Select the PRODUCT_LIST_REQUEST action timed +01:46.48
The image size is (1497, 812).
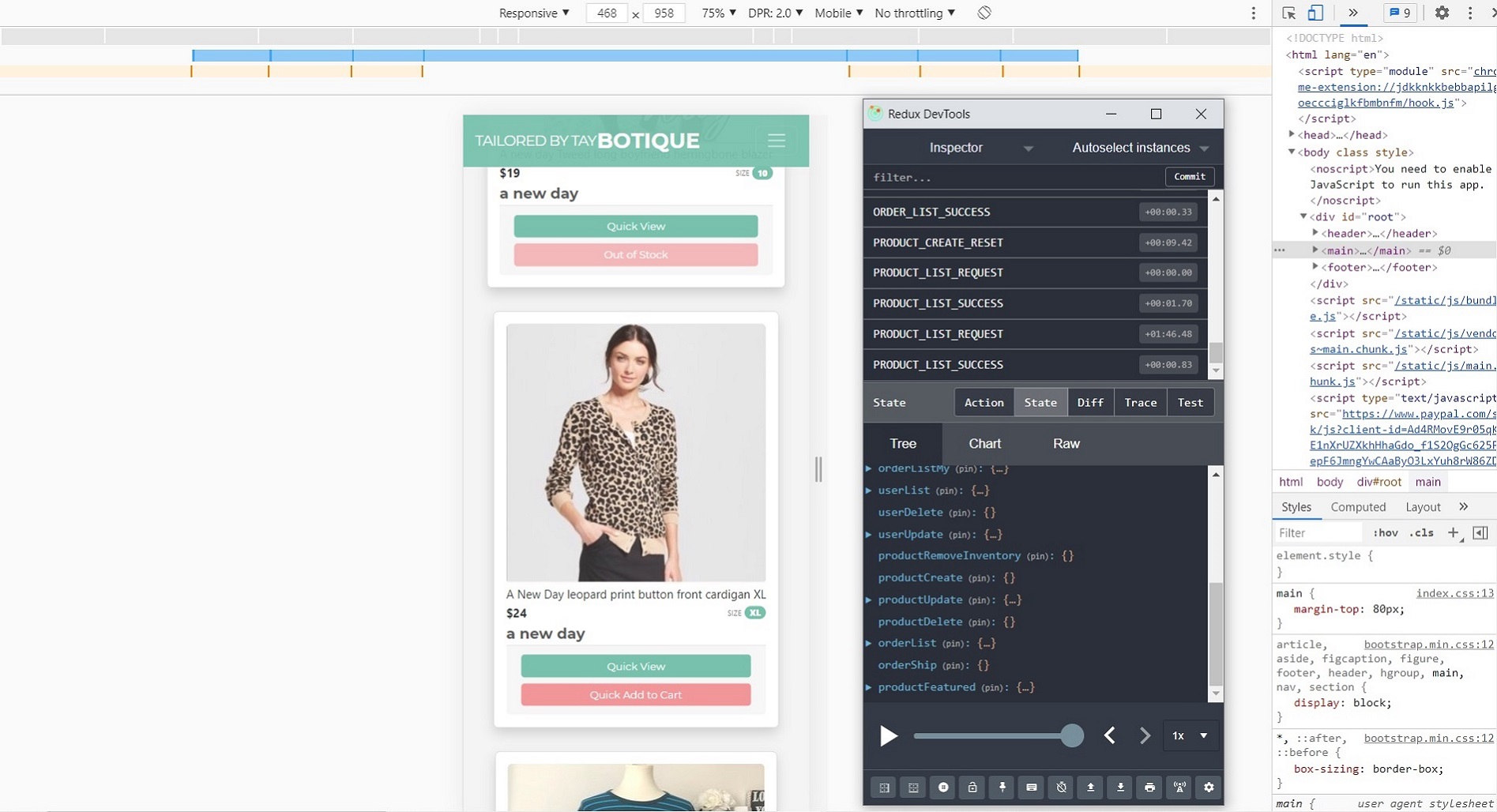click(x=1035, y=334)
